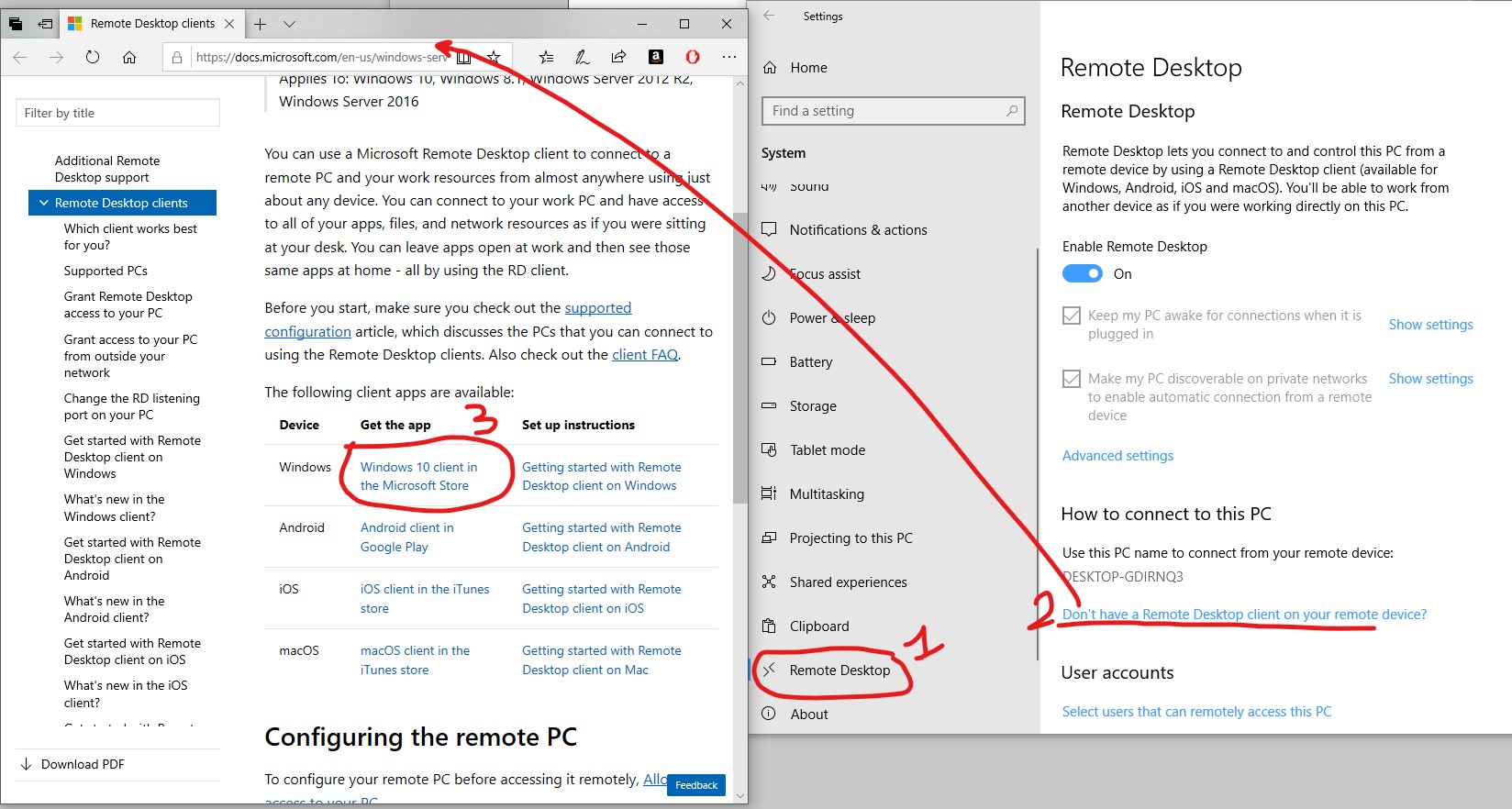
Task: Open the Amazon extension icon
Action: tap(655, 57)
